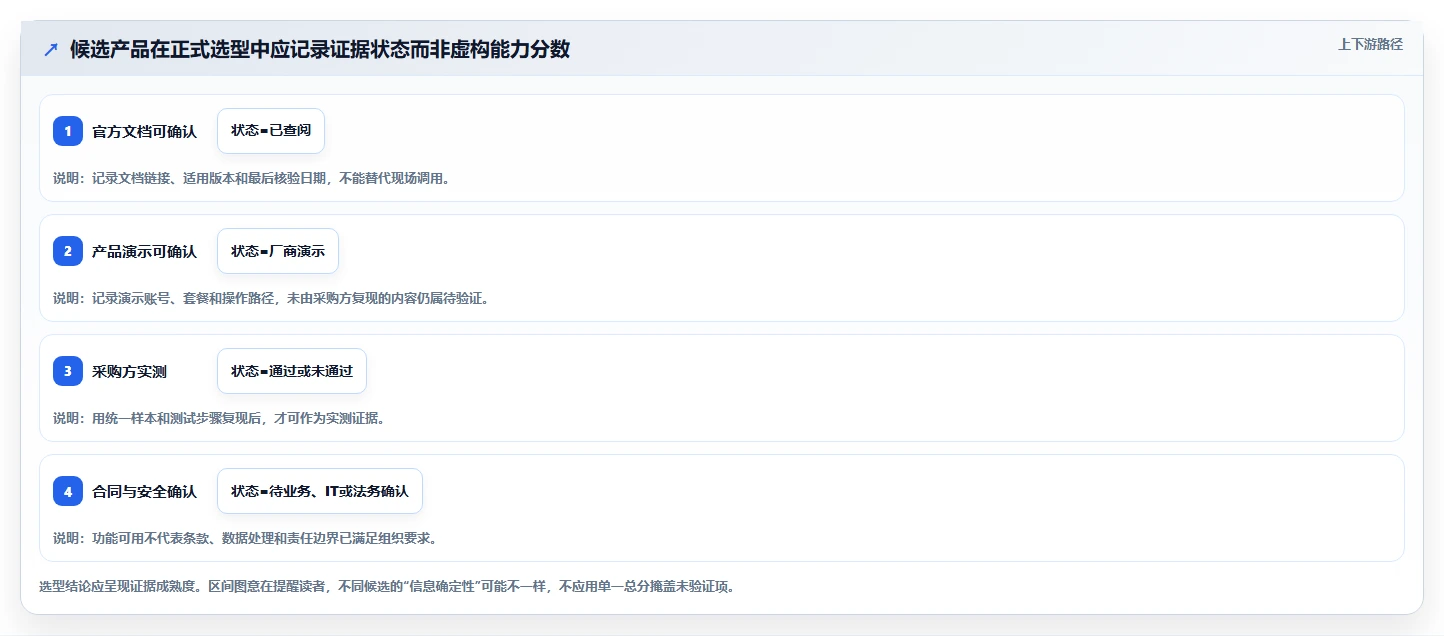Click the 状态=待业务、IT或法务确认 chip
The height and width of the screenshot is (636, 1444).
pos(320,491)
